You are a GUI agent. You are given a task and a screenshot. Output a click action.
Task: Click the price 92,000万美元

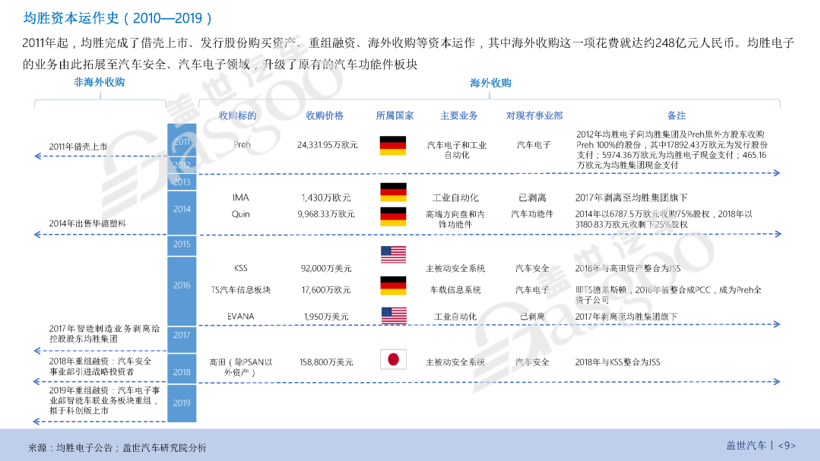[326, 268]
